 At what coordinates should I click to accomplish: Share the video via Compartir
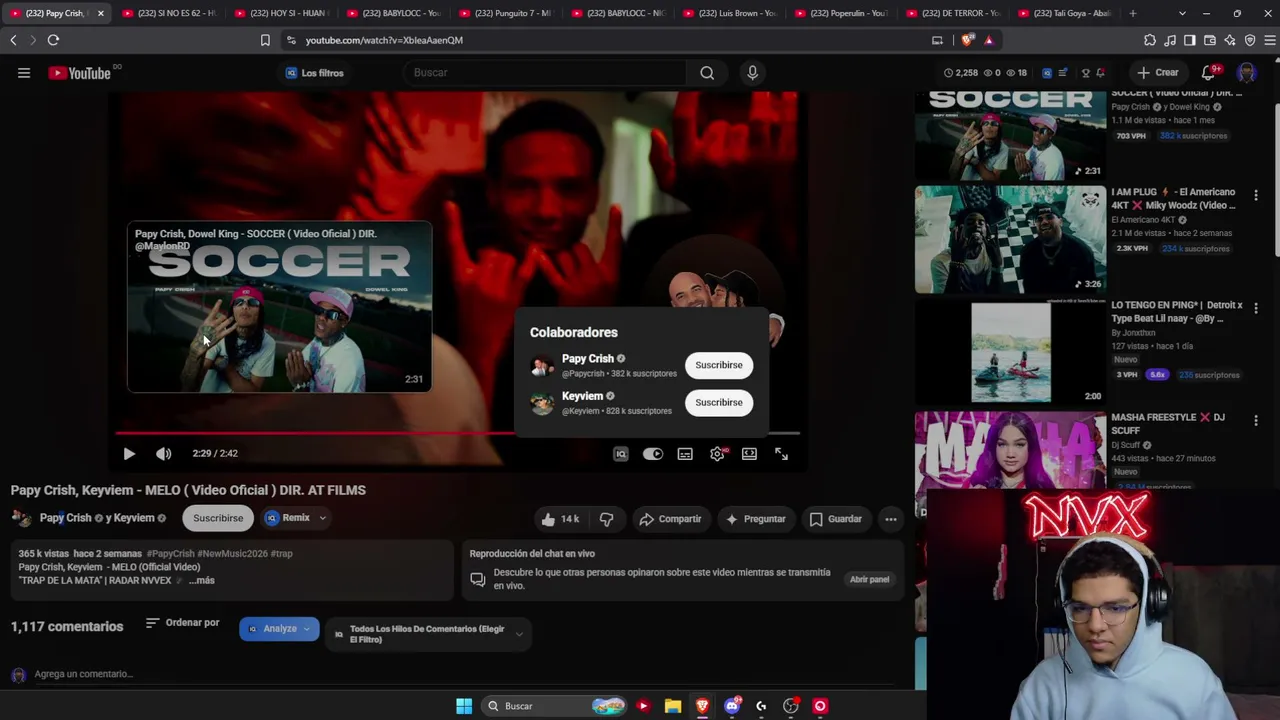tap(670, 519)
